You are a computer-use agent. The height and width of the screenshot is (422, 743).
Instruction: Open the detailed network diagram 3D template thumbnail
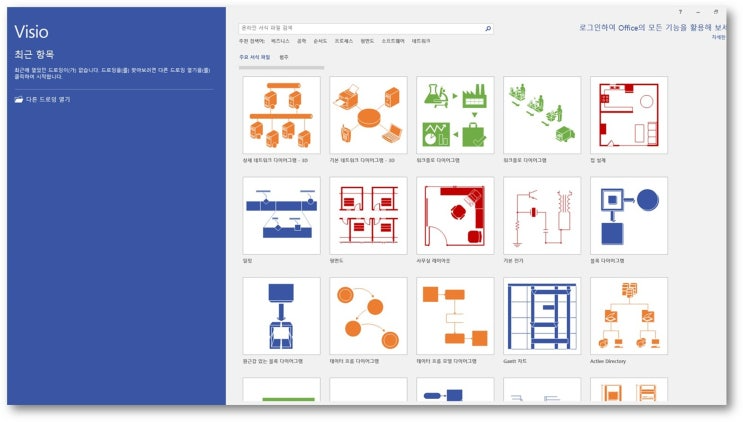tap(281, 115)
